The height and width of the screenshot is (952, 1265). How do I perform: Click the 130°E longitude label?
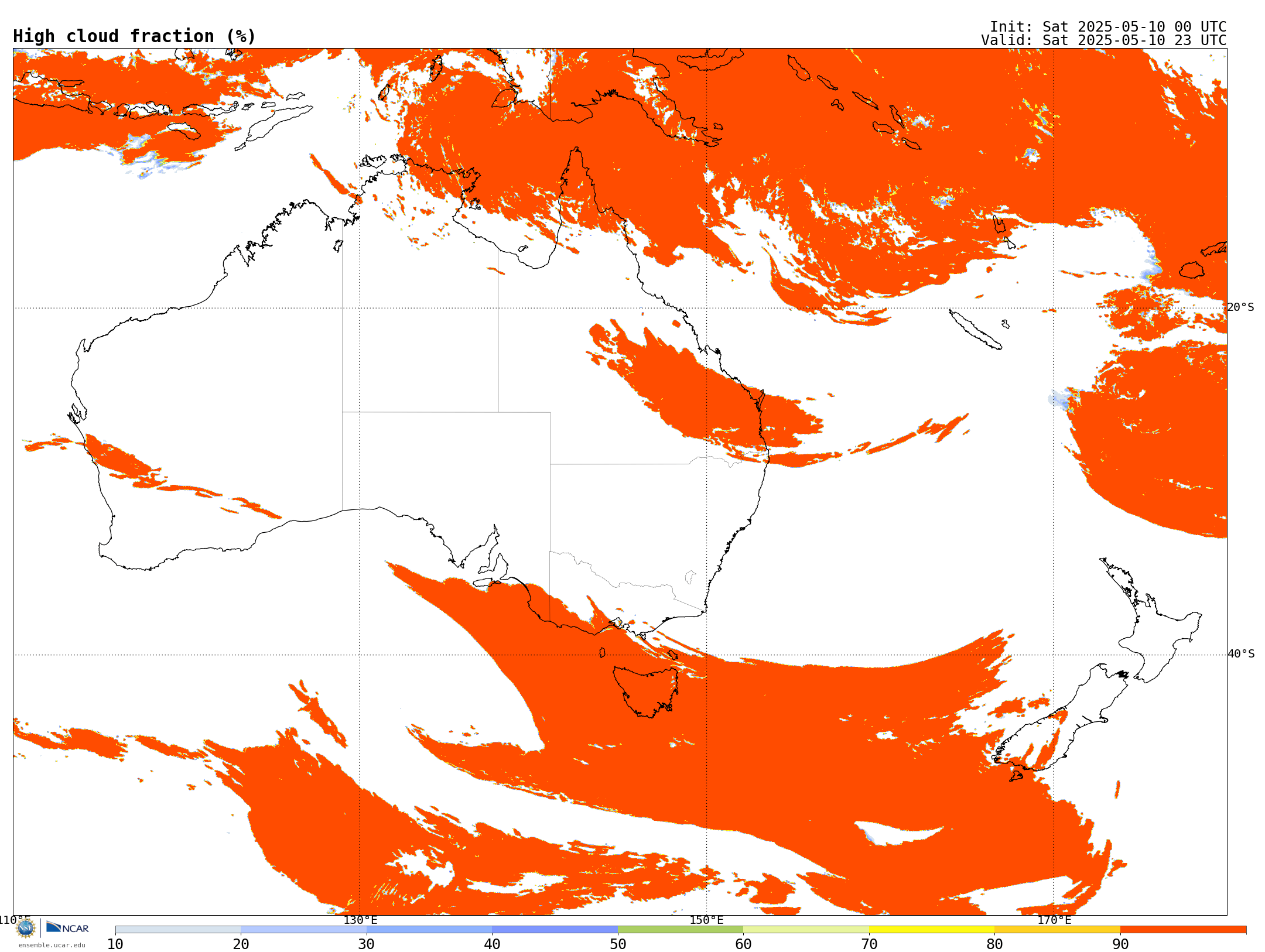tap(360, 920)
